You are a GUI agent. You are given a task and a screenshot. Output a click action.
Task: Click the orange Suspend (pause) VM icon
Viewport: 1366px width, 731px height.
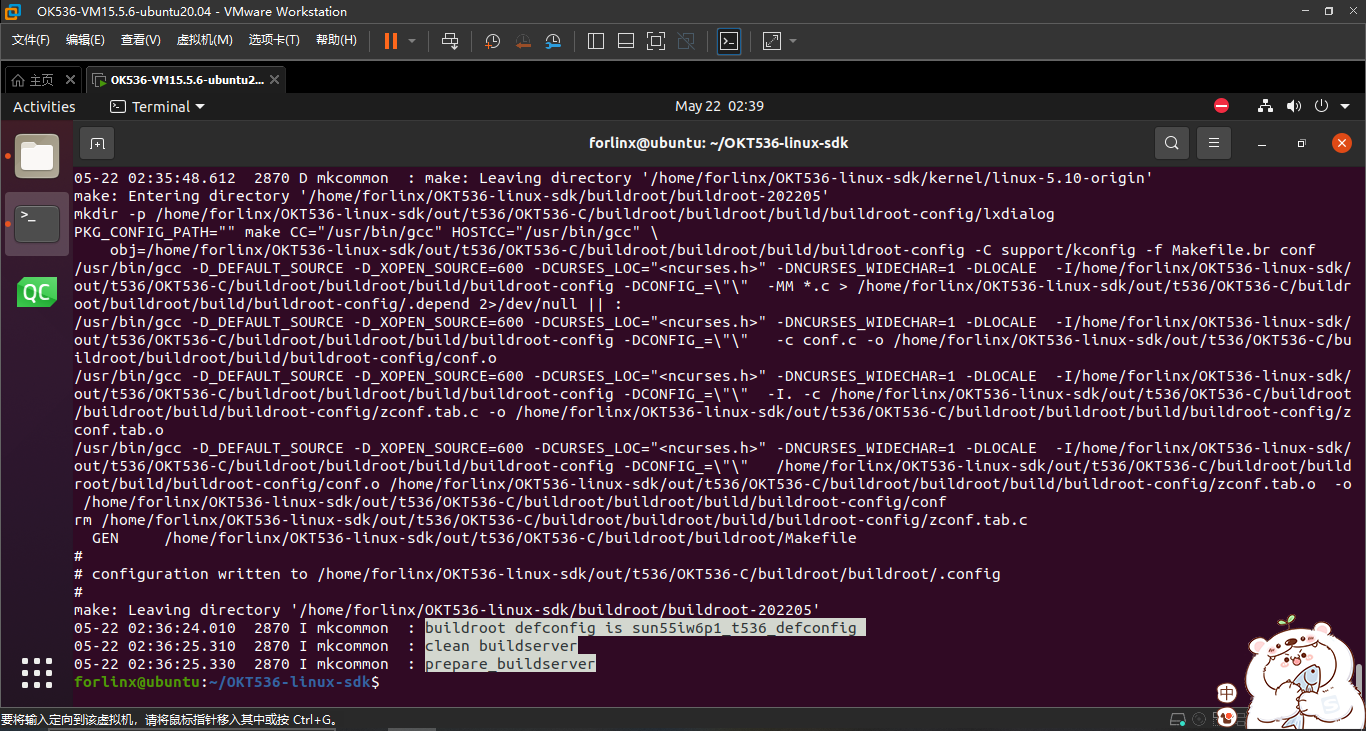tap(390, 41)
